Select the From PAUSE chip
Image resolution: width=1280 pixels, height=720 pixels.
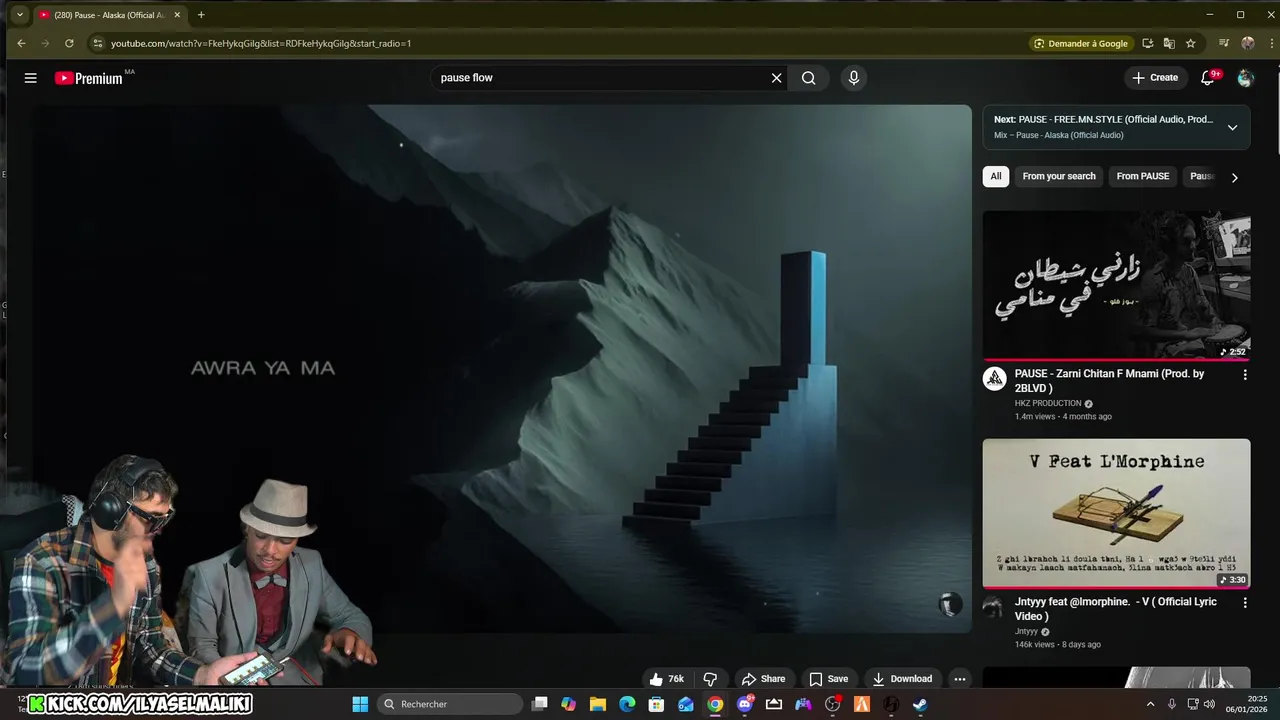1143,176
